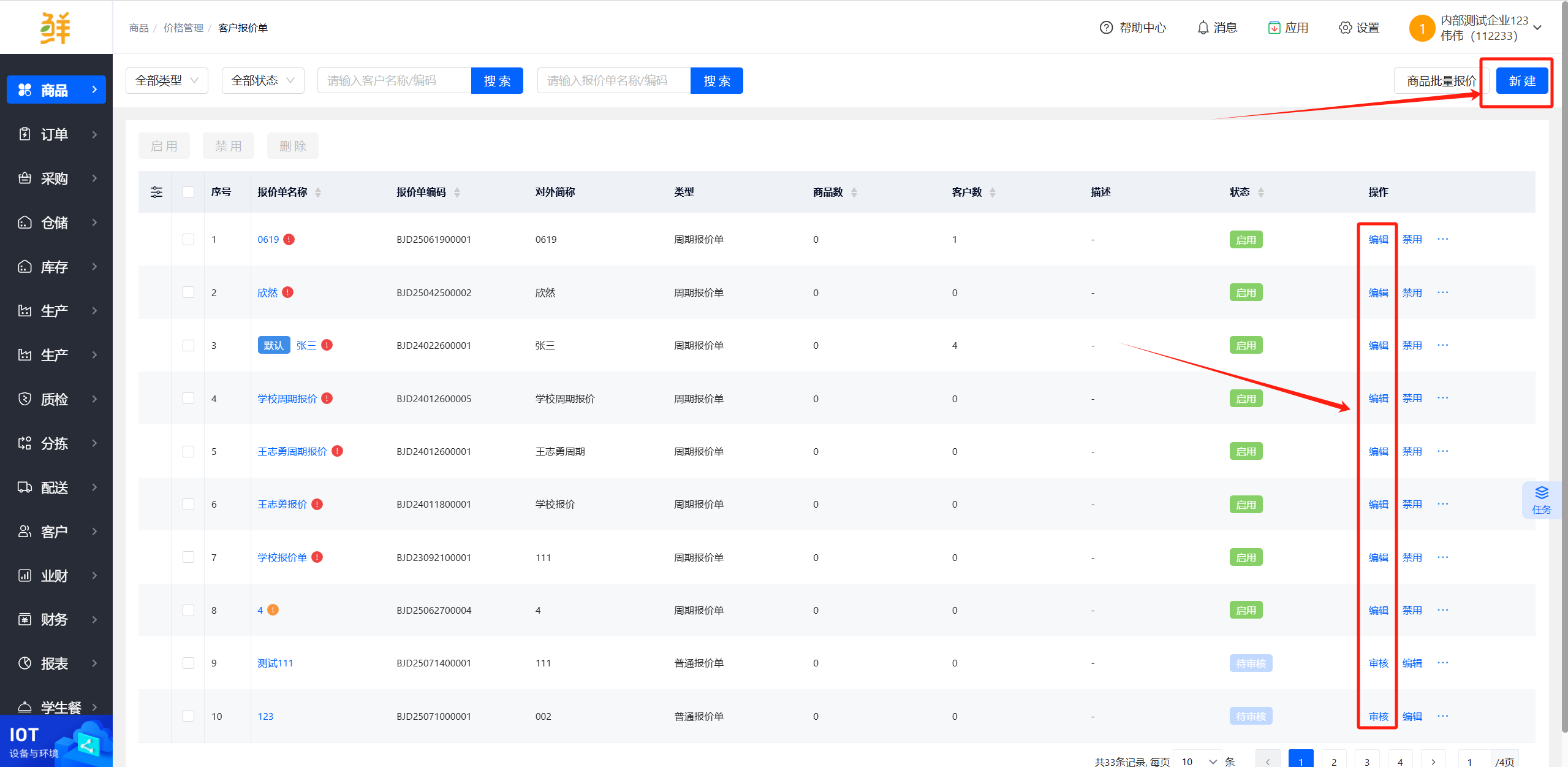Sort by 报价单名称 column
Image resolution: width=1568 pixels, height=767 pixels.
[318, 192]
